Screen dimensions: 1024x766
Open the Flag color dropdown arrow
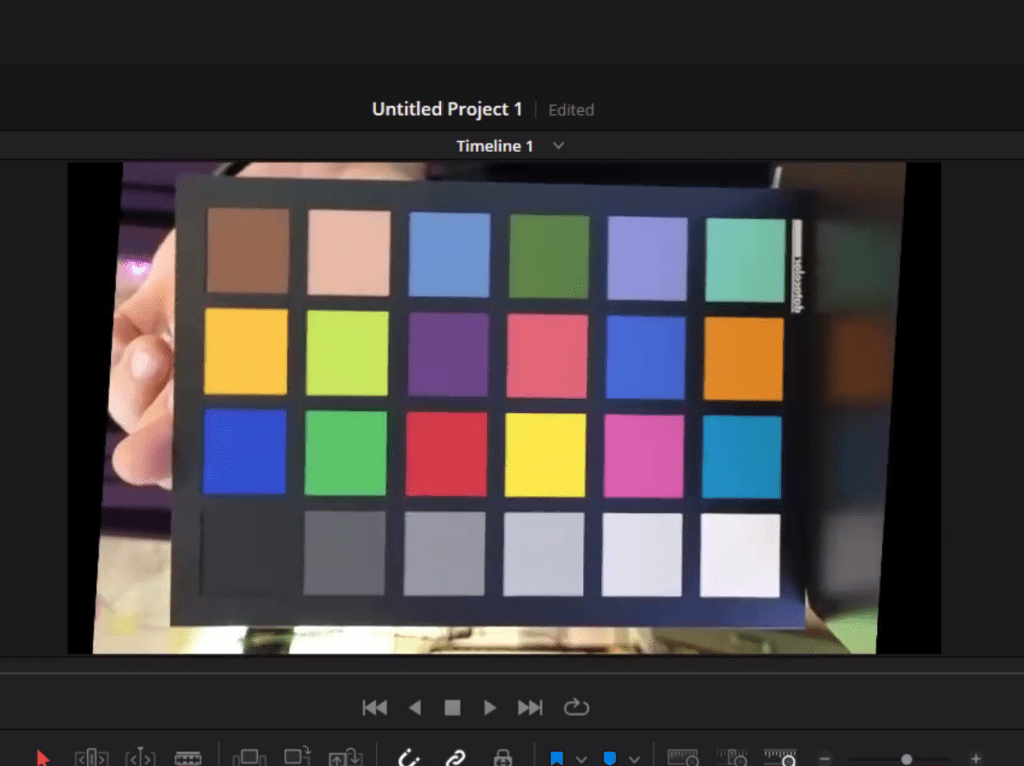pos(581,759)
